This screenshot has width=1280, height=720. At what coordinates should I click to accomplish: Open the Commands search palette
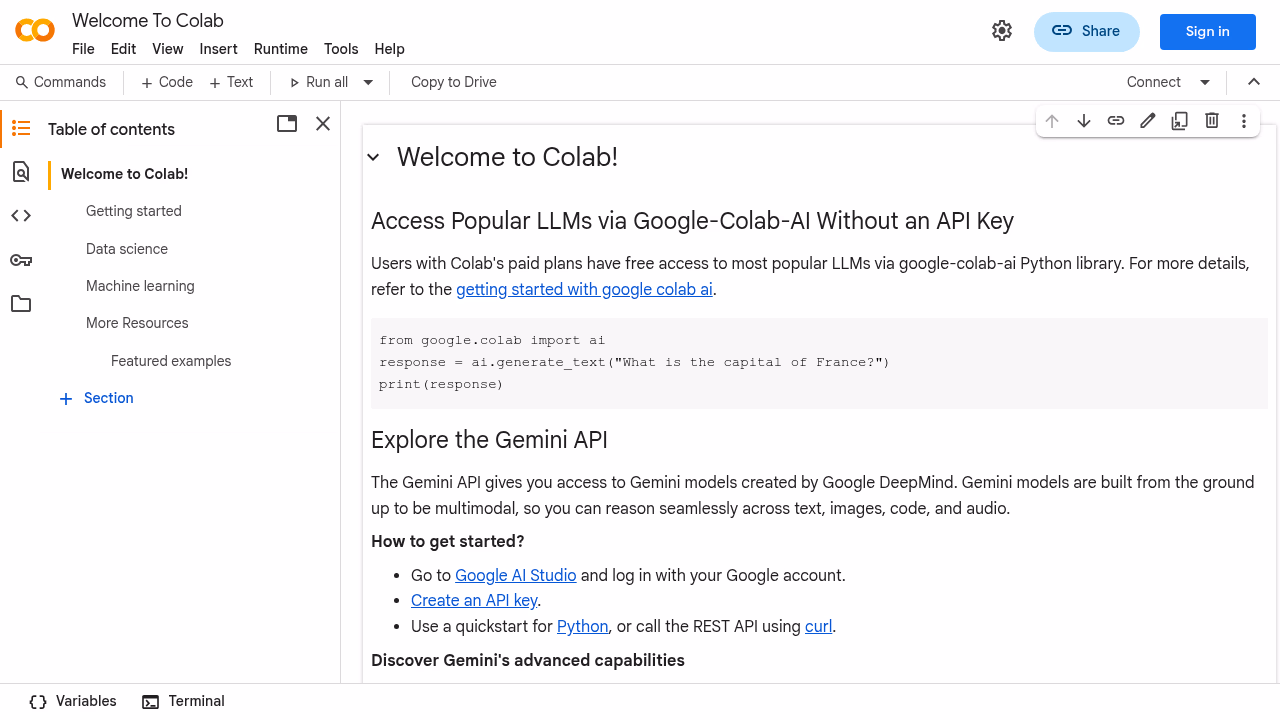[x=60, y=82]
